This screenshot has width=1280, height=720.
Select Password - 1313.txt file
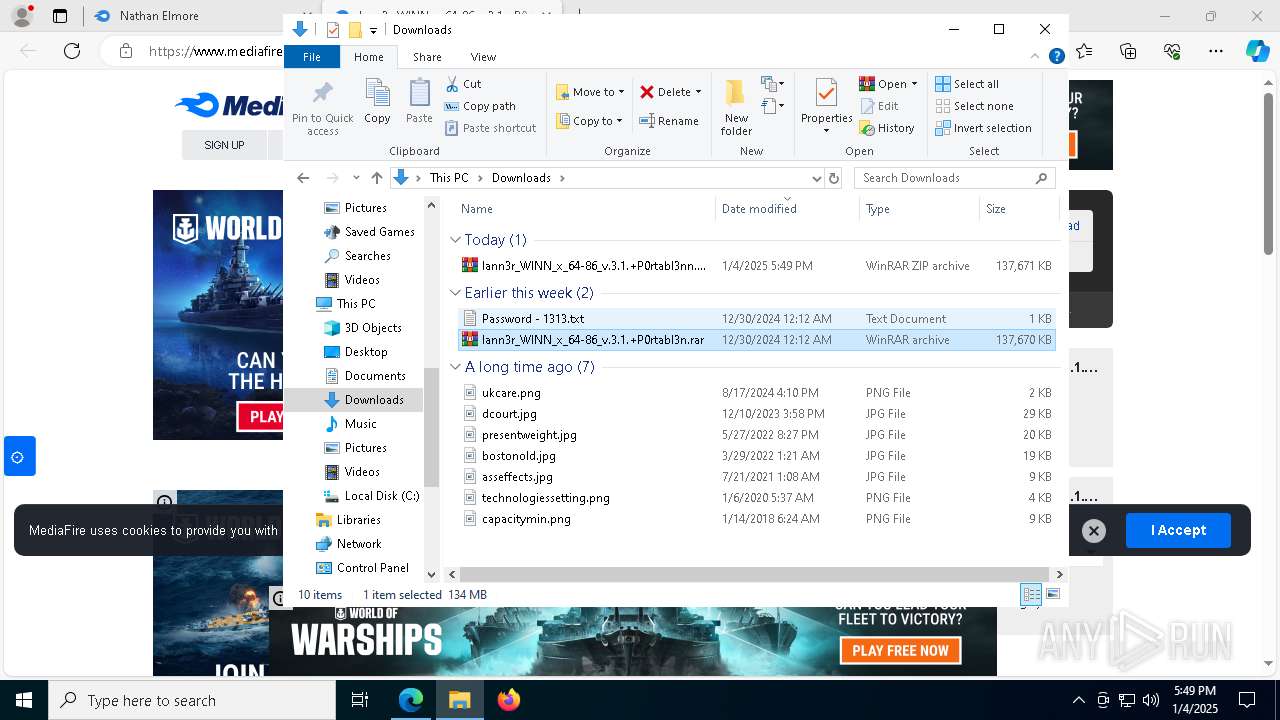pos(756,319)
